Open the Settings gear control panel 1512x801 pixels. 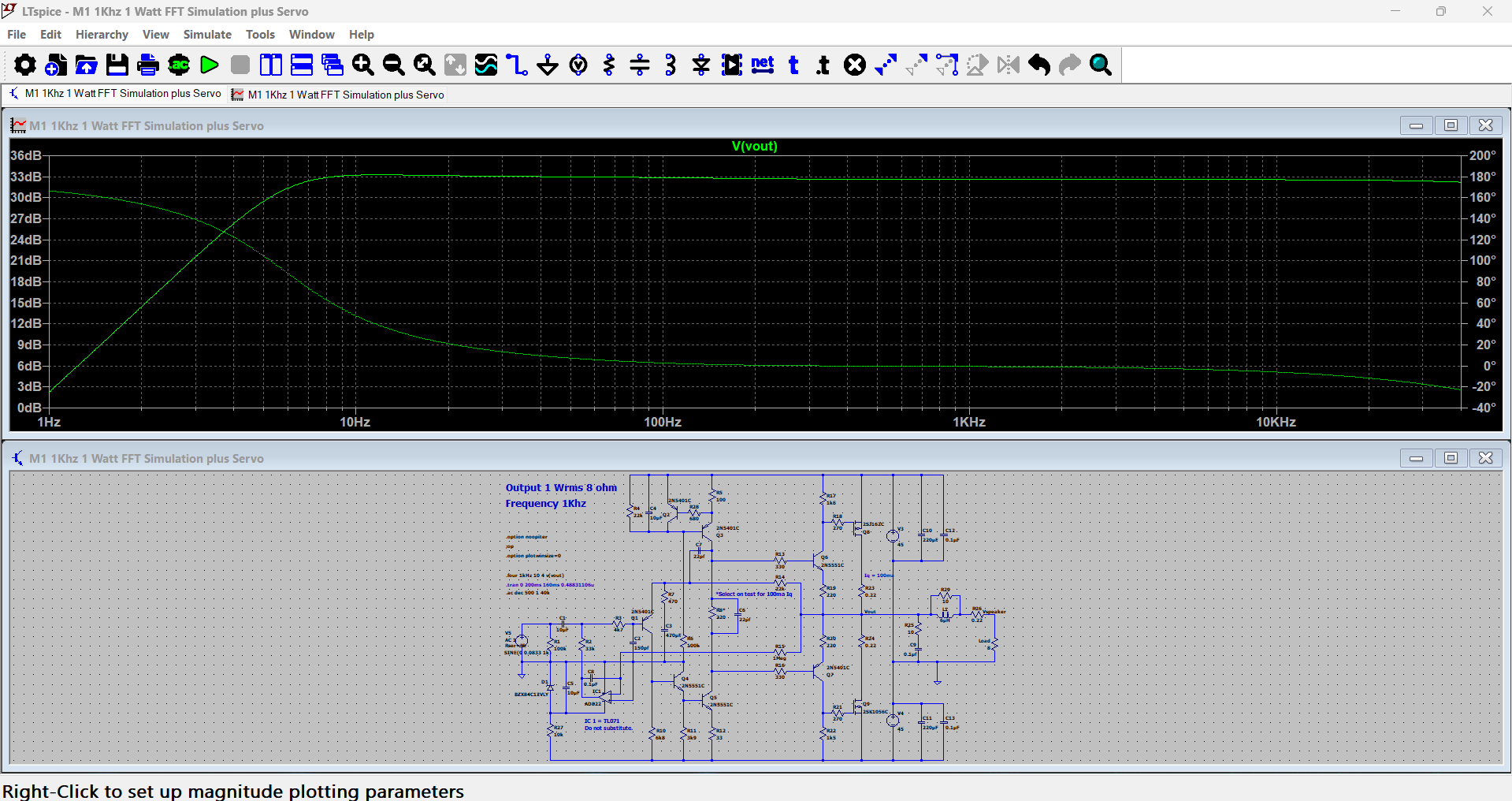click(25, 65)
